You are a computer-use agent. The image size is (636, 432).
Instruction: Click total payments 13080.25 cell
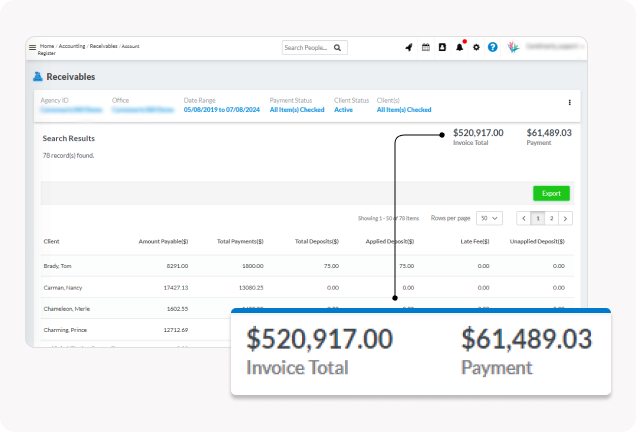[x=251, y=288]
